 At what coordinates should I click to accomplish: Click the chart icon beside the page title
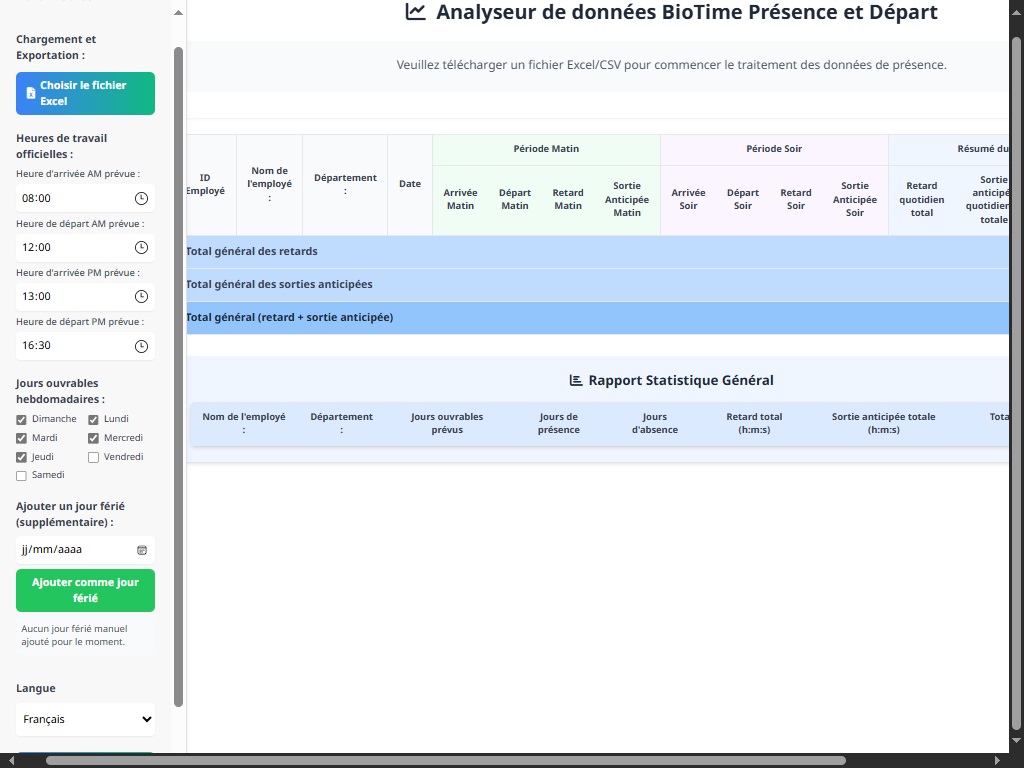pos(415,12)
